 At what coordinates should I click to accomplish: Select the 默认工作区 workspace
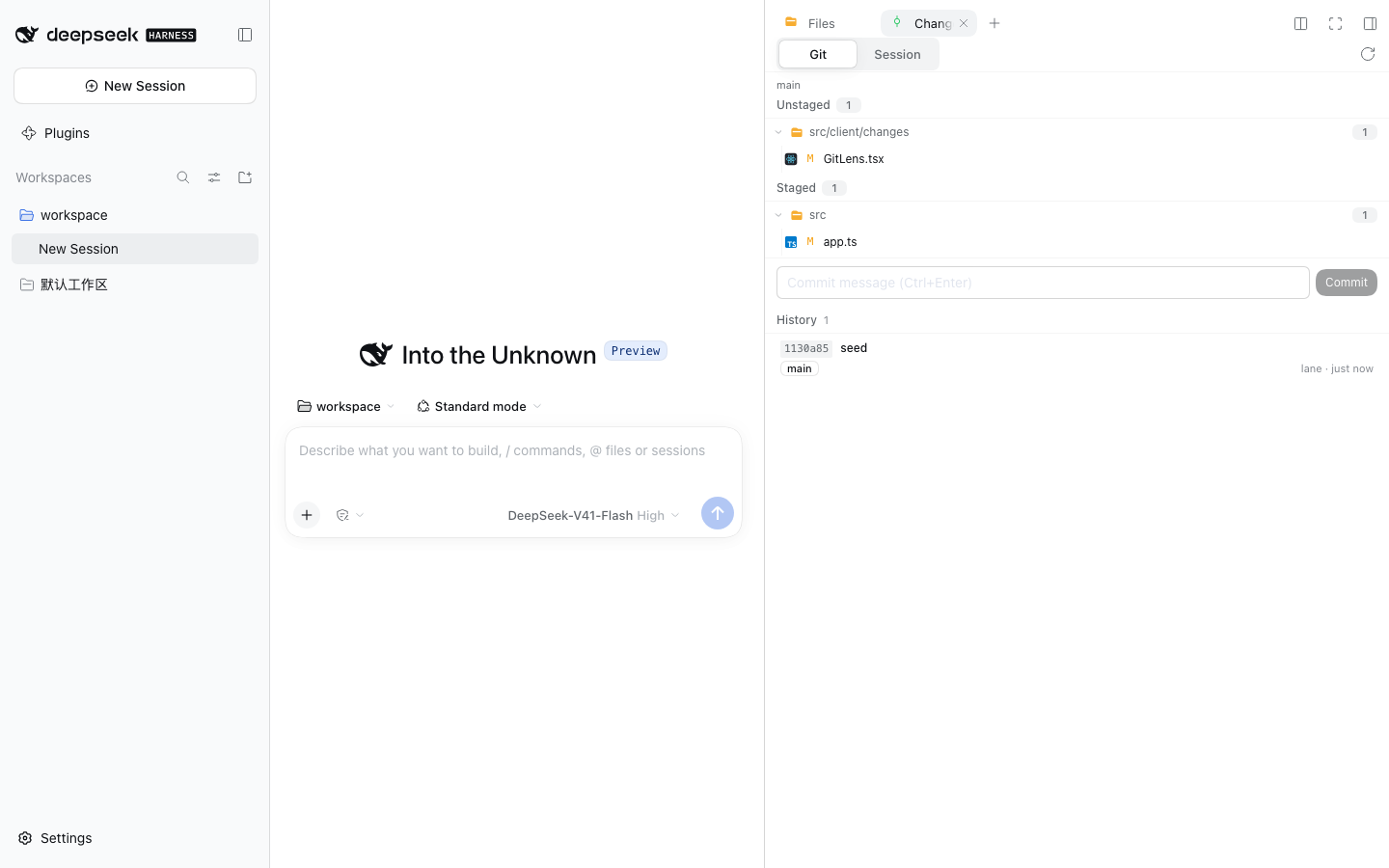(135, 285)
